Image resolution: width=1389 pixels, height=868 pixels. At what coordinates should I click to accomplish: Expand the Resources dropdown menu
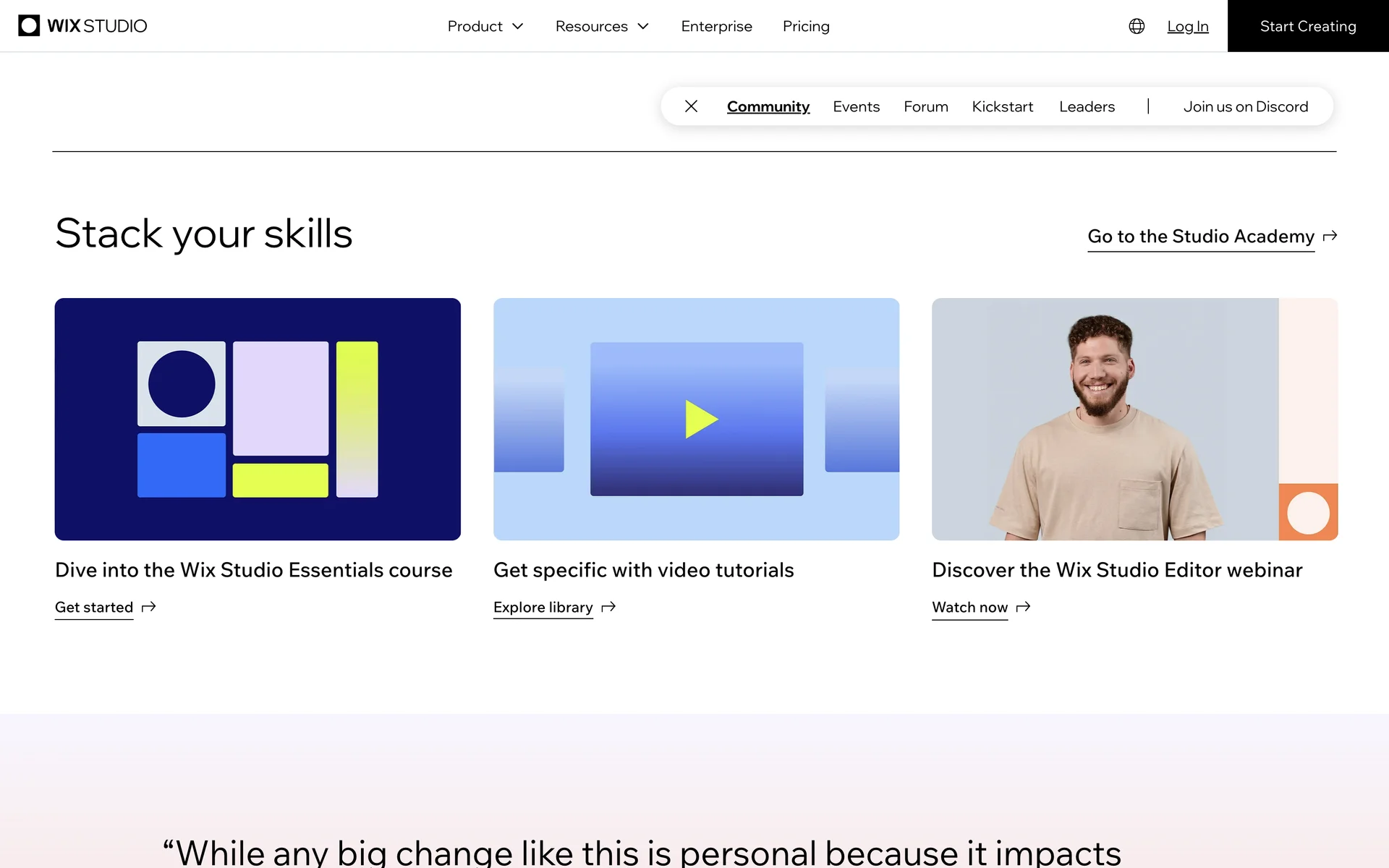[x=601, y=26]
